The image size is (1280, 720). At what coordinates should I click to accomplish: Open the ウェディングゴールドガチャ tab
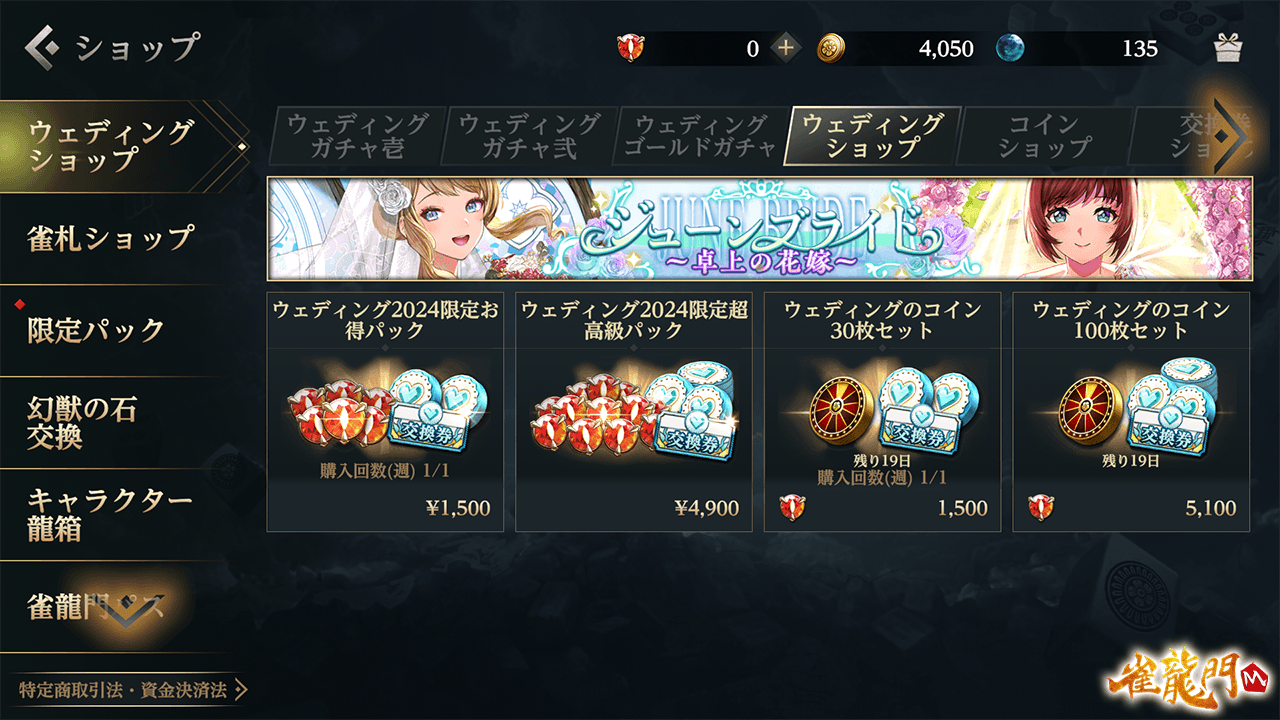(x=700, y=136)
